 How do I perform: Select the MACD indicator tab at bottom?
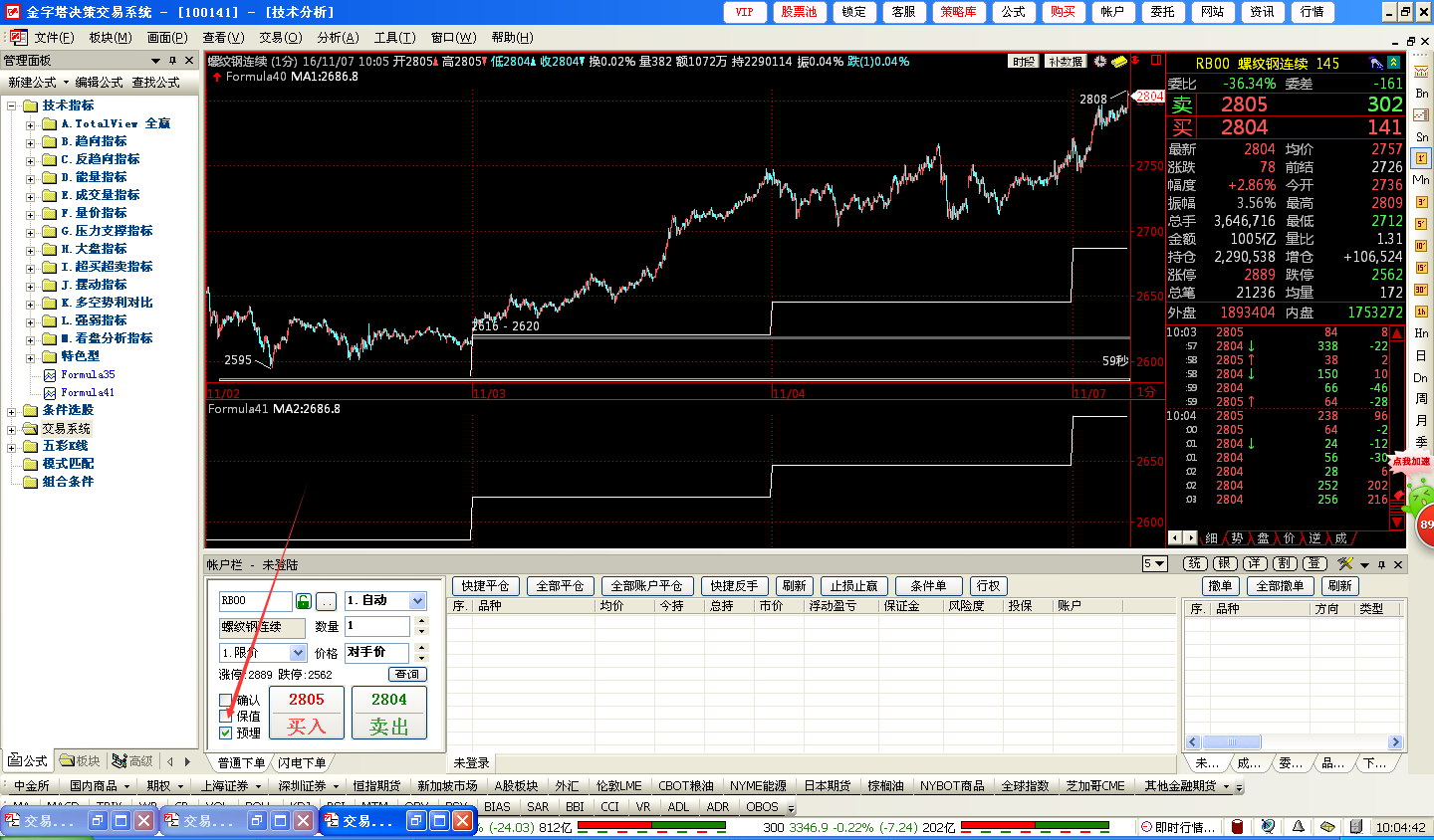(x=63, y=806)
